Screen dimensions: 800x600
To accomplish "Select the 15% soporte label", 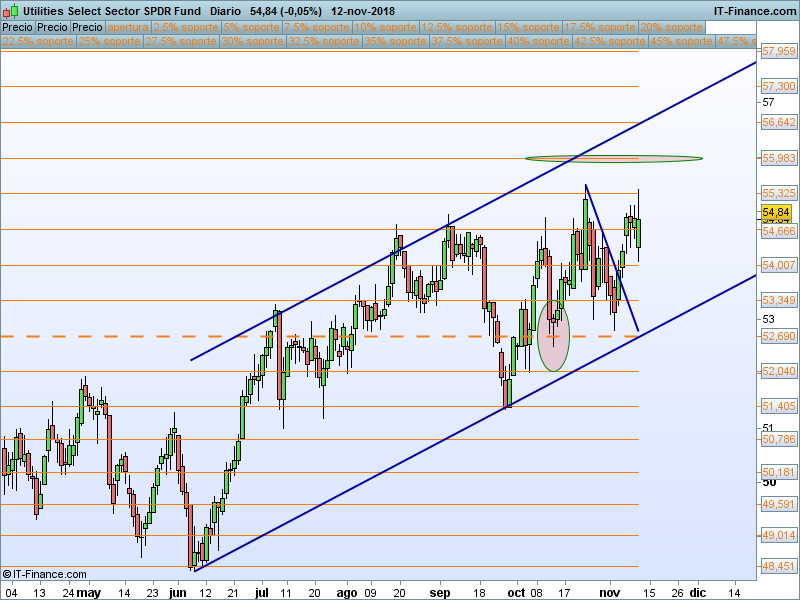I will pos(529,27).
